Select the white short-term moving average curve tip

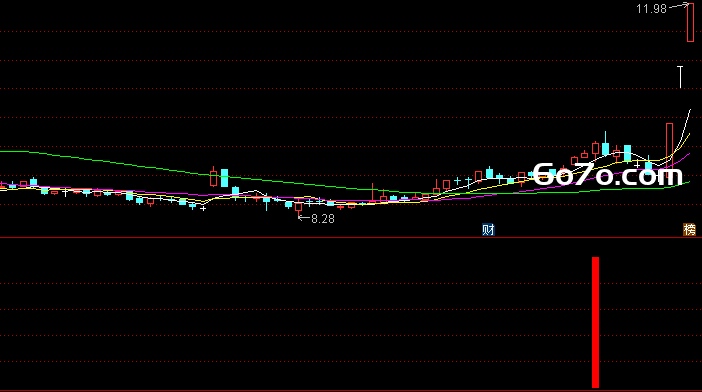point(689,112)
